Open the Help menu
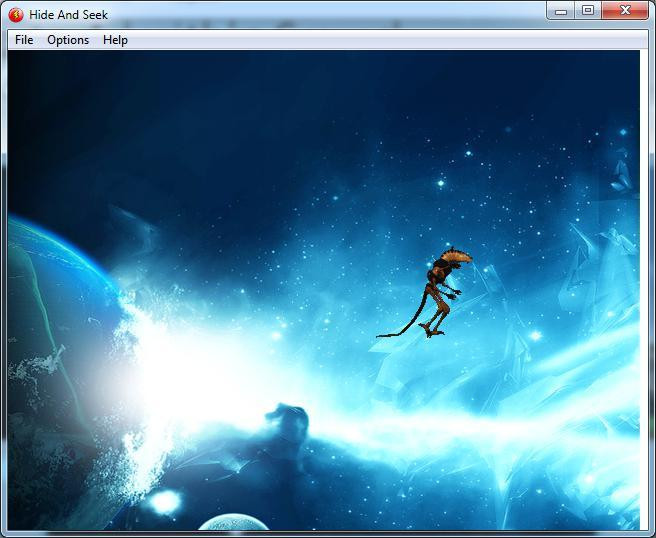The image size is (656, 538). [x=115, y=40]
